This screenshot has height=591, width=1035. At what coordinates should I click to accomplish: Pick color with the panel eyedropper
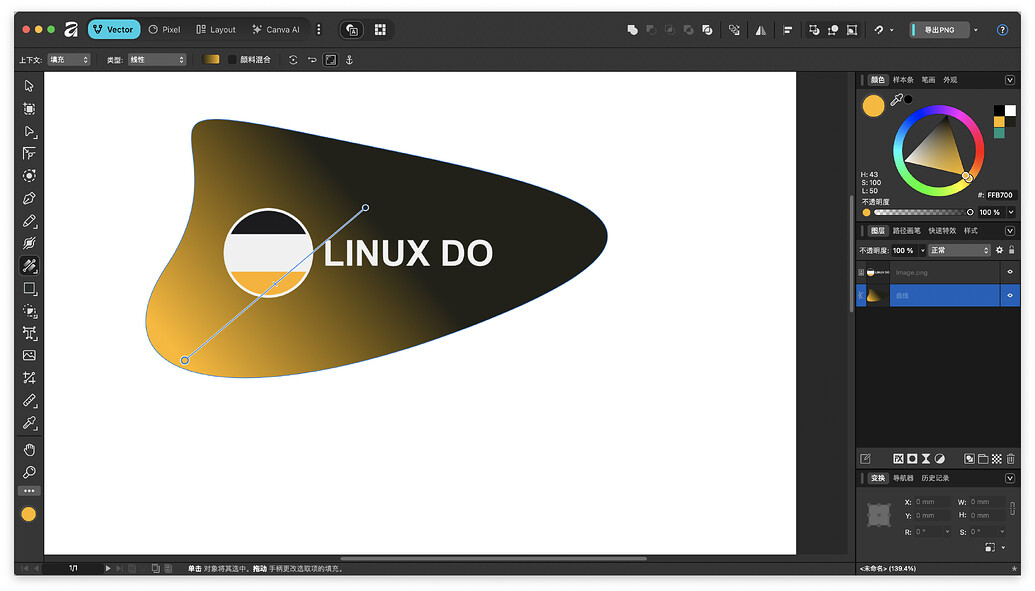[x=896, y=100]
